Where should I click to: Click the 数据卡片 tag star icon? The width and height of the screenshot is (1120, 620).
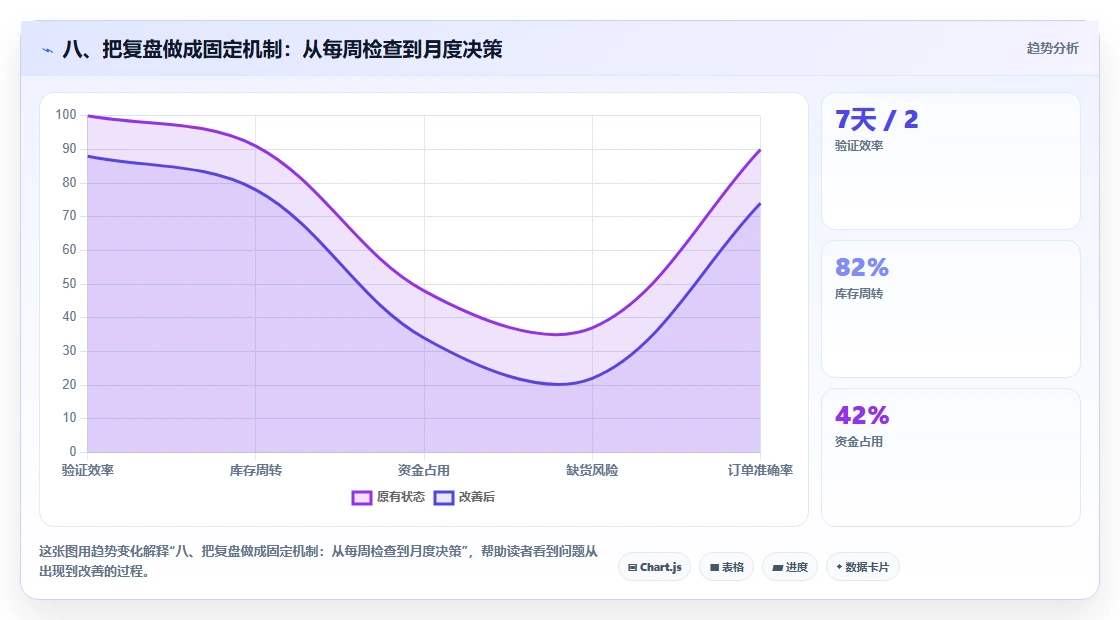[x=839, y=567]
